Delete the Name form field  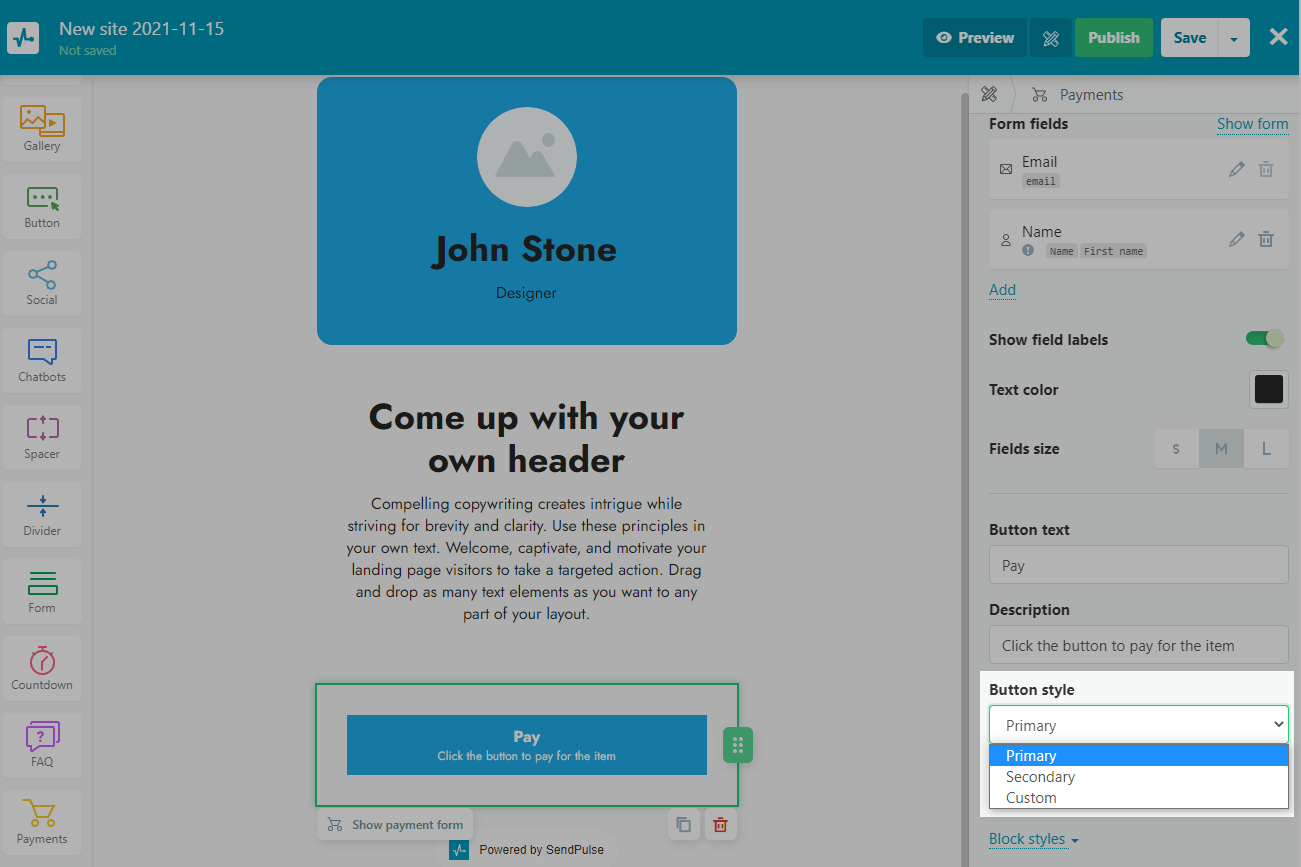pyautogui.click(x=1266, y=239)
